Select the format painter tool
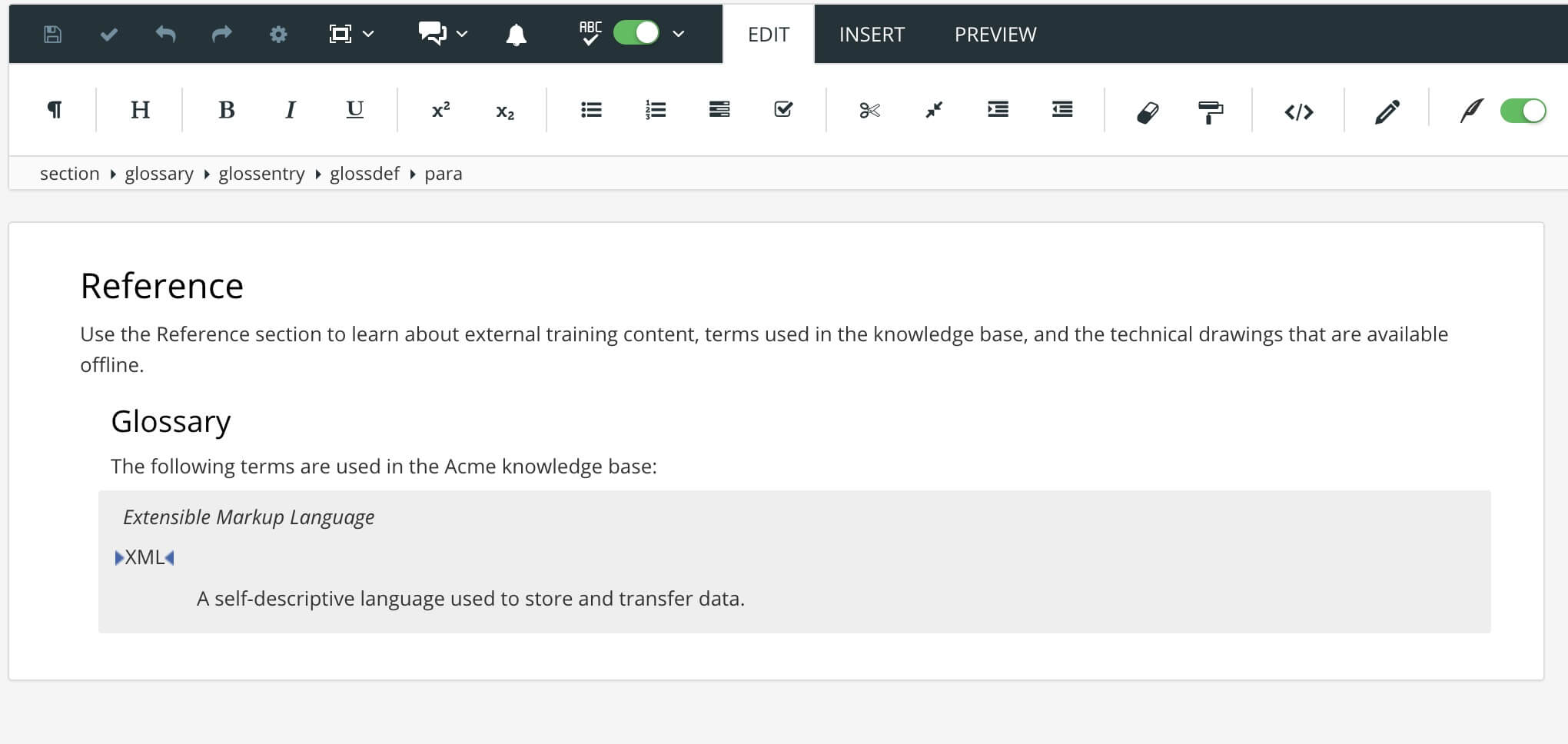This screenshot has height=744, width=1568. click(x=1209, y=110)
